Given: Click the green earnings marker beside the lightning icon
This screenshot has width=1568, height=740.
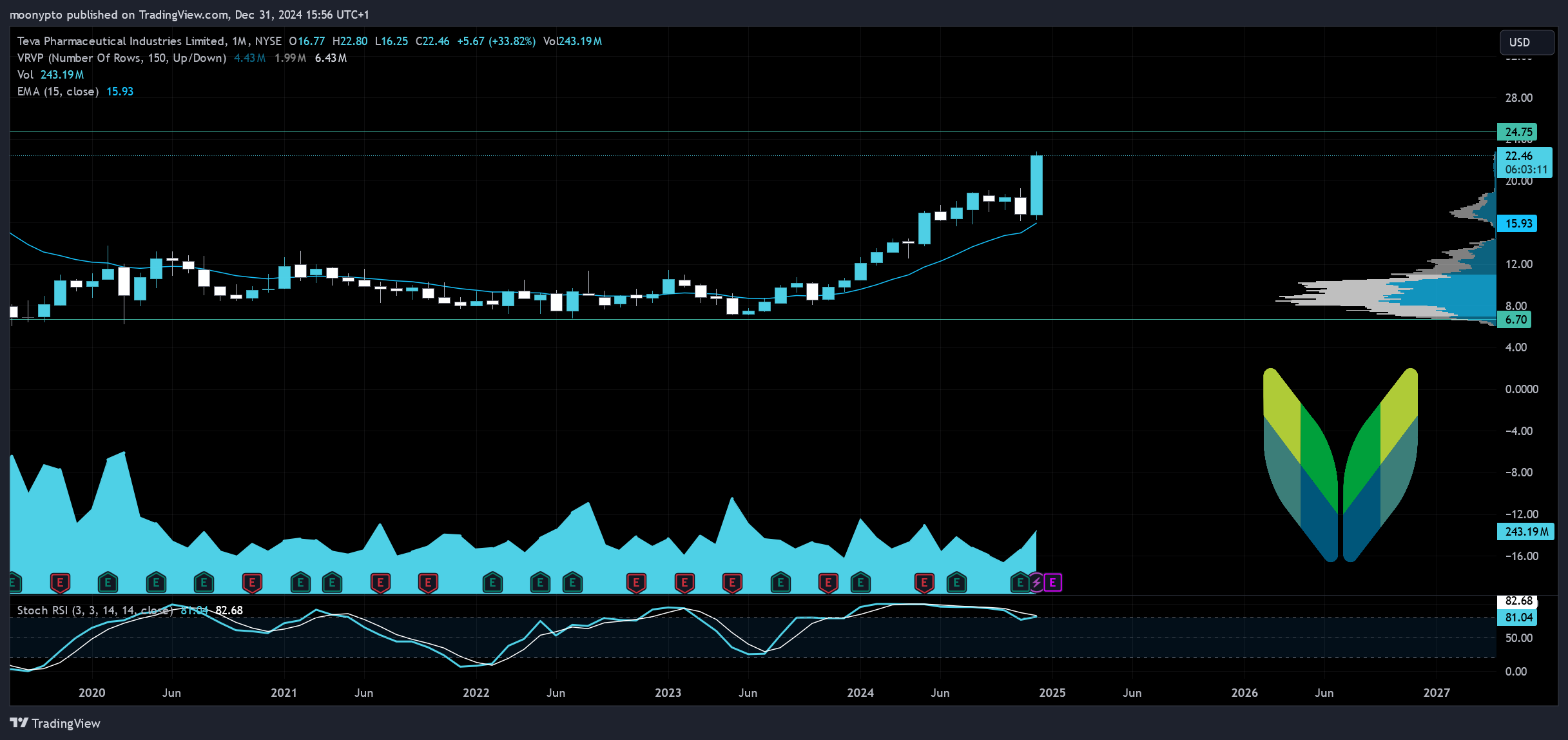Looking at the screenshot, I should 1020,583.
